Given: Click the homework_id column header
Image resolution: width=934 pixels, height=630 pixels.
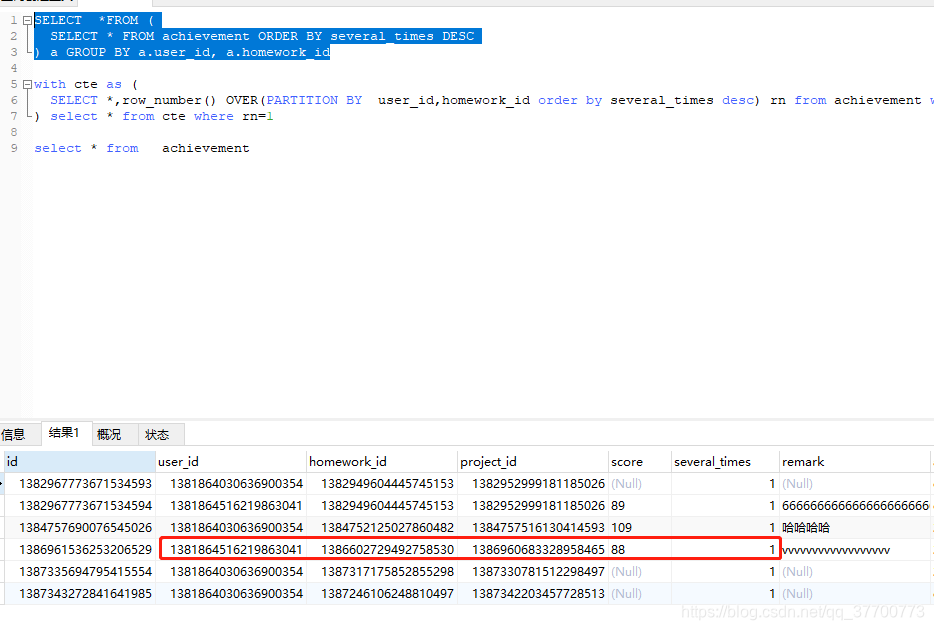Looking at the screenshot, I should tap(381, 460).
